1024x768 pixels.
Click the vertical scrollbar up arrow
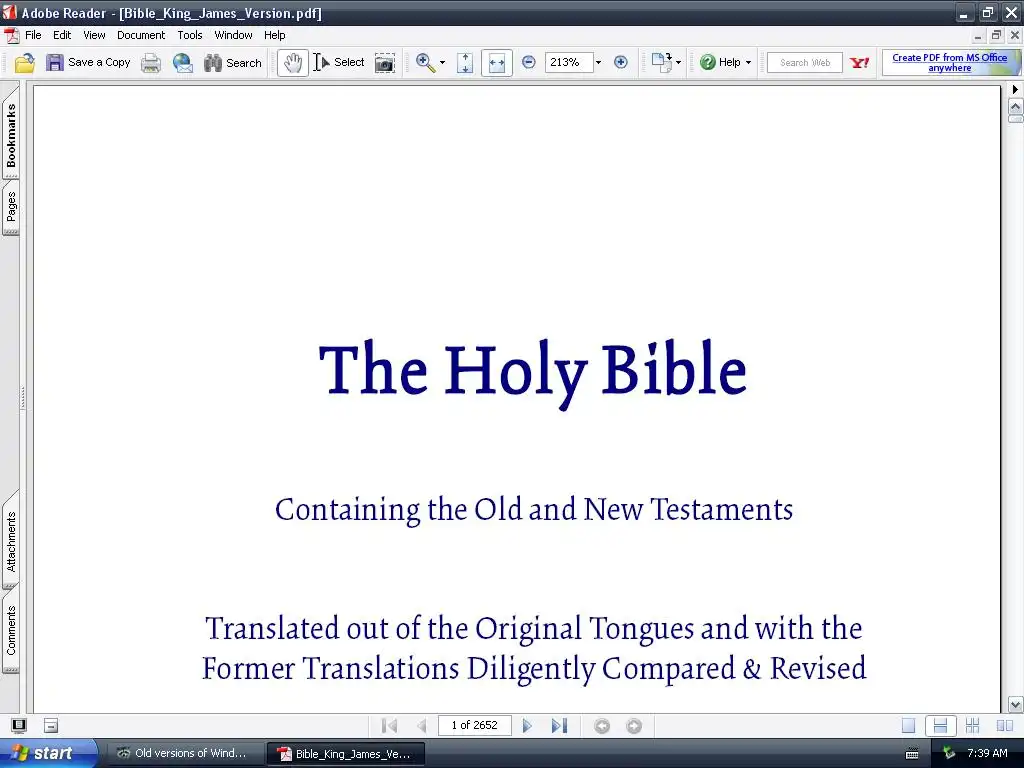(1016, 106)
